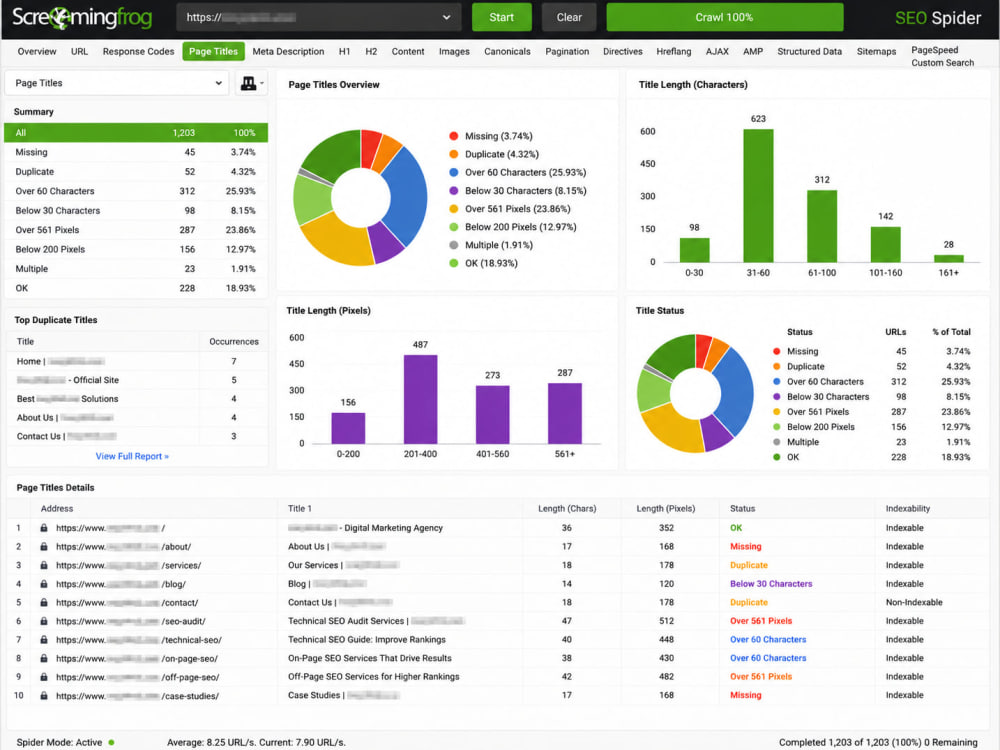Select the OK row in Summary
This screenshot has width=1000, height=750.
click(136, 288)
